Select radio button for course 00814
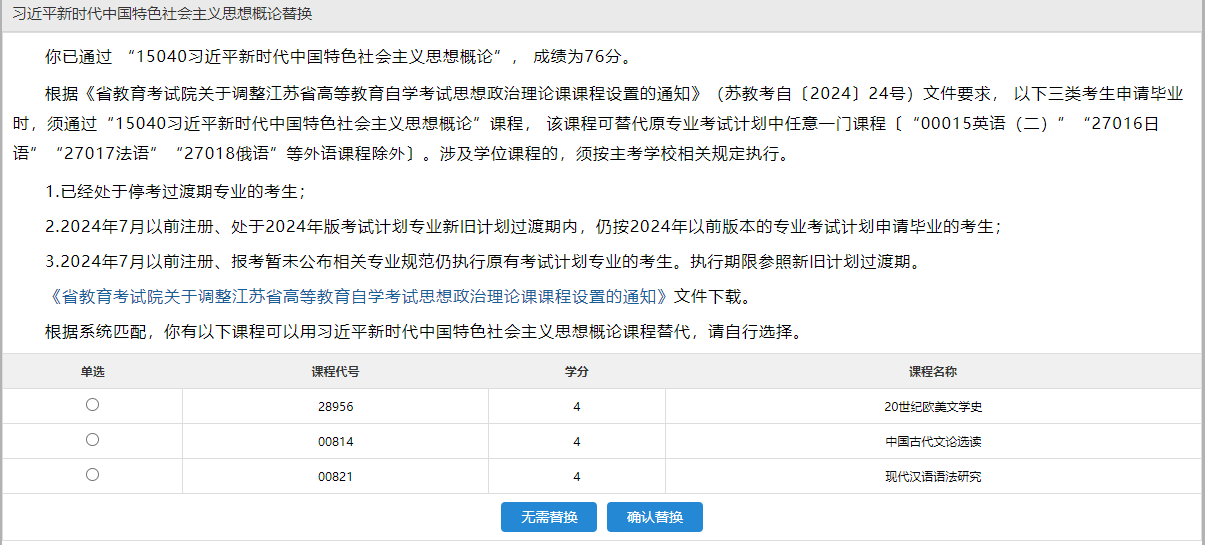 [92, 440]
